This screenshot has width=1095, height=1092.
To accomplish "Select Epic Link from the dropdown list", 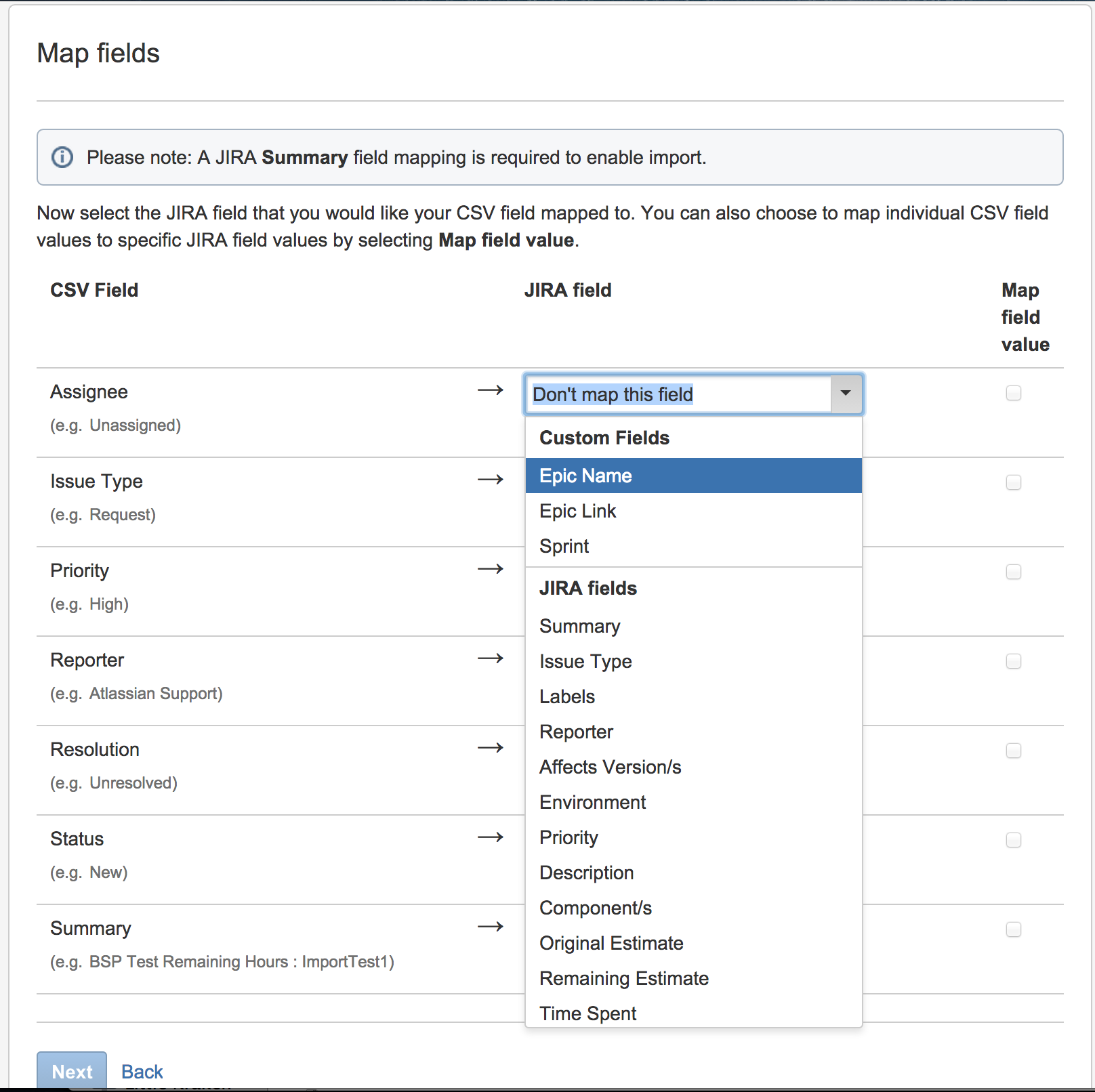I will point(693,511).
